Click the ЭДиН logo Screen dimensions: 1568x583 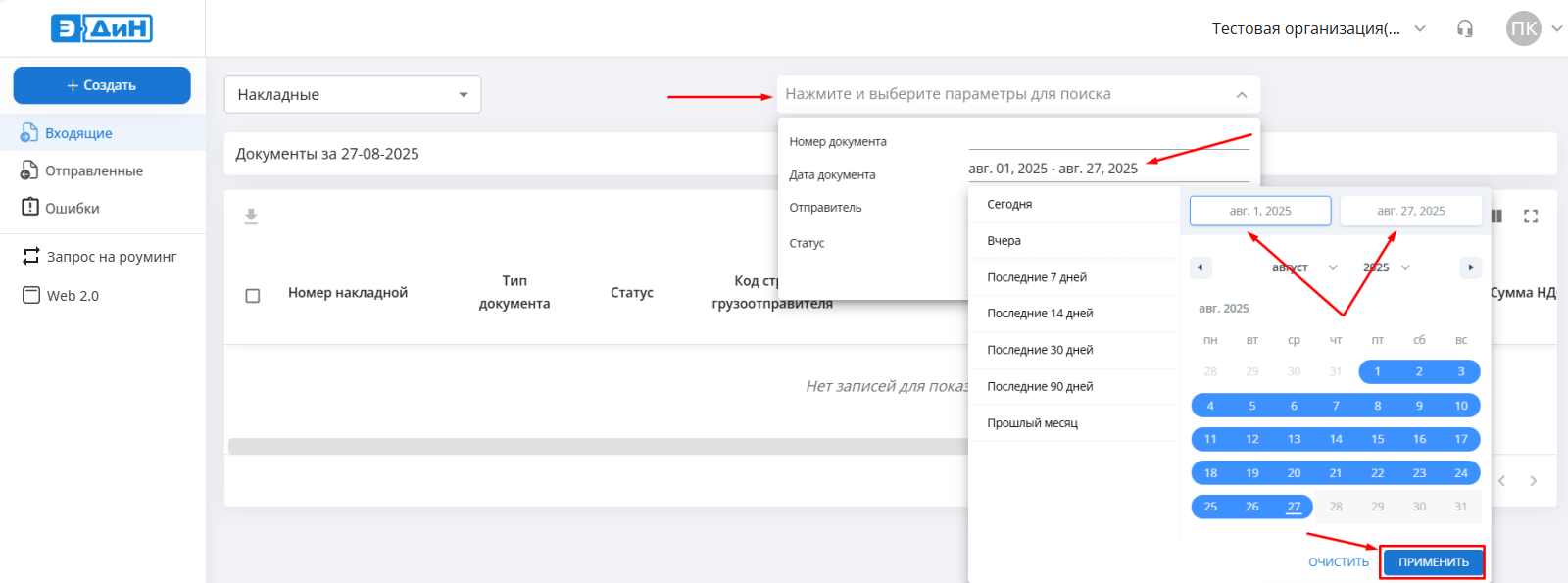(x=102, y=28)
